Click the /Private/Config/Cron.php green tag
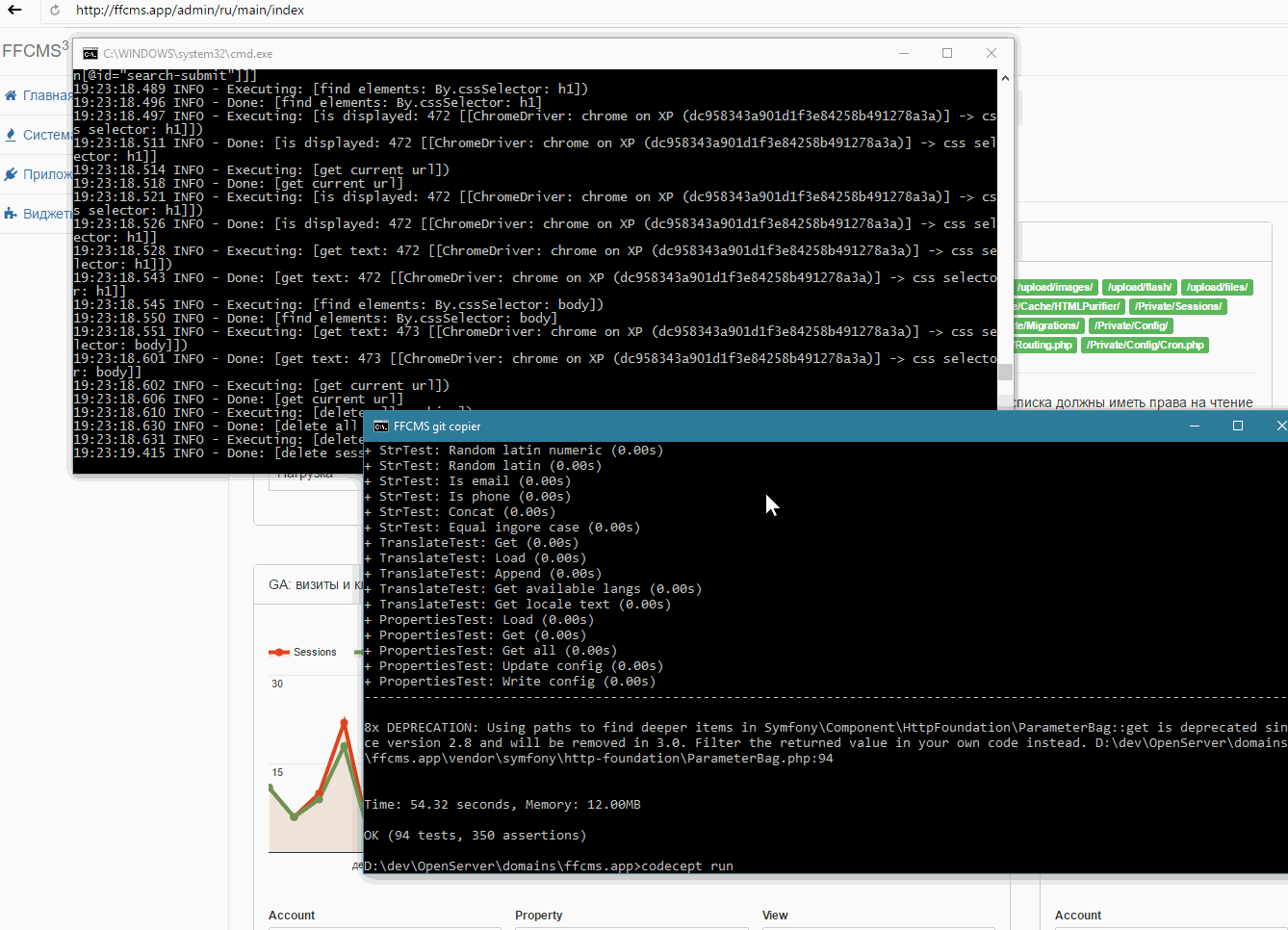This screenshot has width=1288, height=930. [1146, 345]
